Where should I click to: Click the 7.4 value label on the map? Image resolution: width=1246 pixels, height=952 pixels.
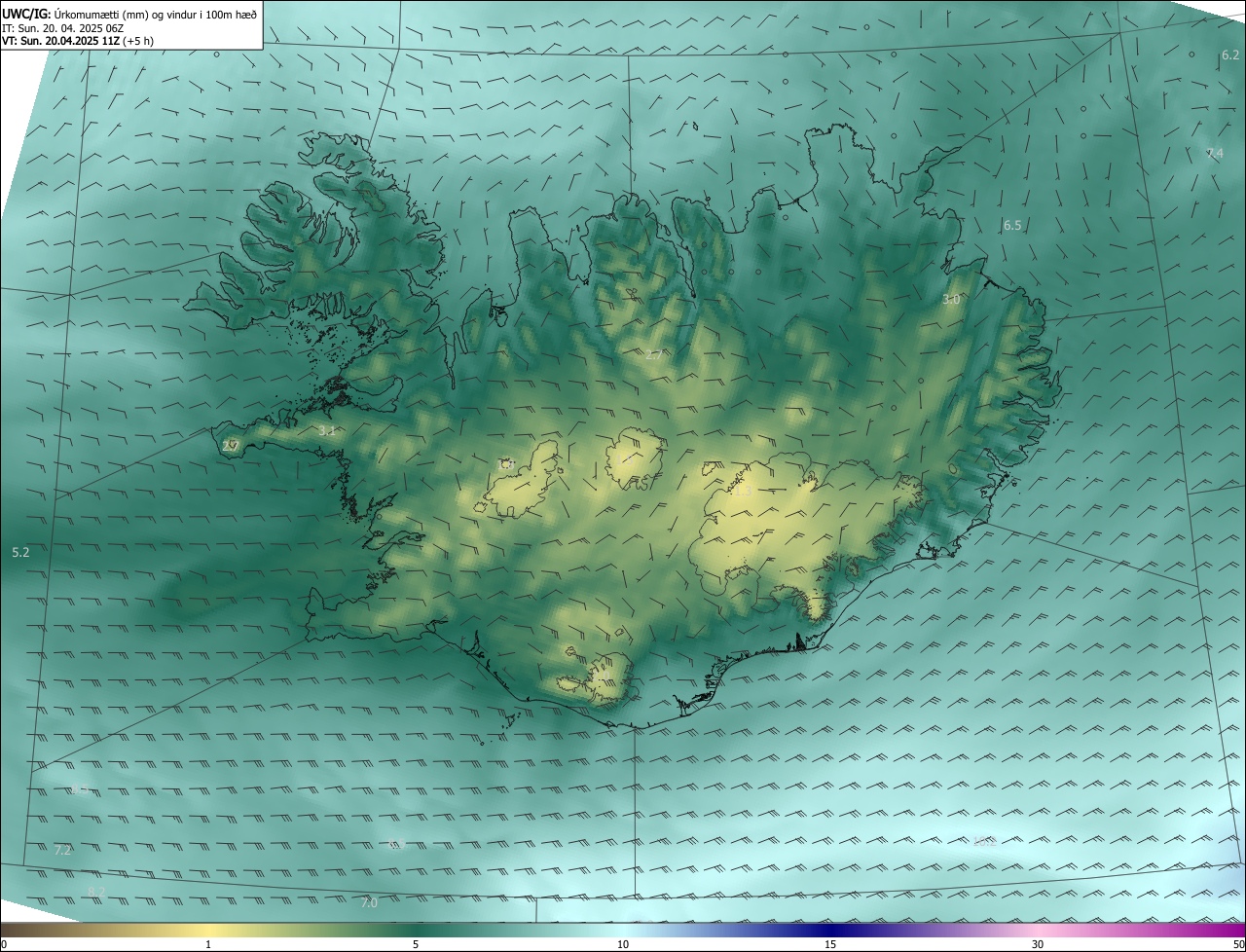tap(1214, 154)
